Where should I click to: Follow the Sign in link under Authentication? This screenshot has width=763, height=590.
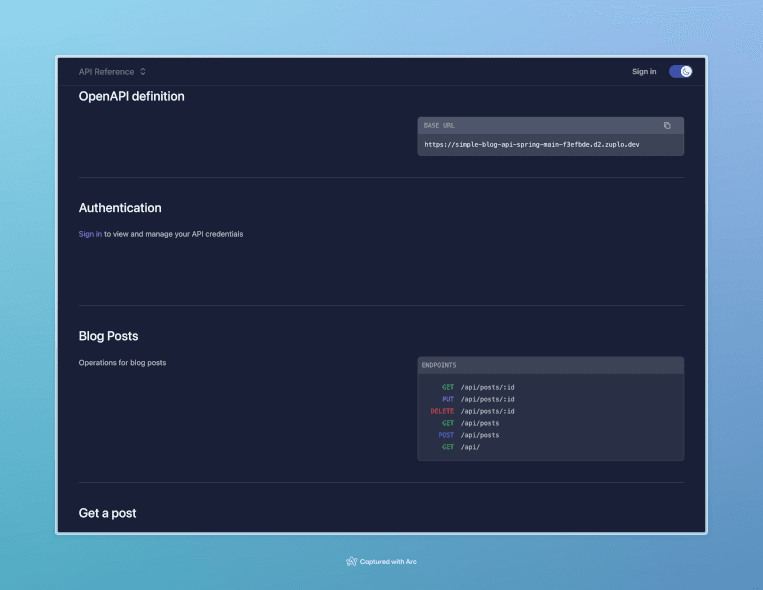coord(90,234)
